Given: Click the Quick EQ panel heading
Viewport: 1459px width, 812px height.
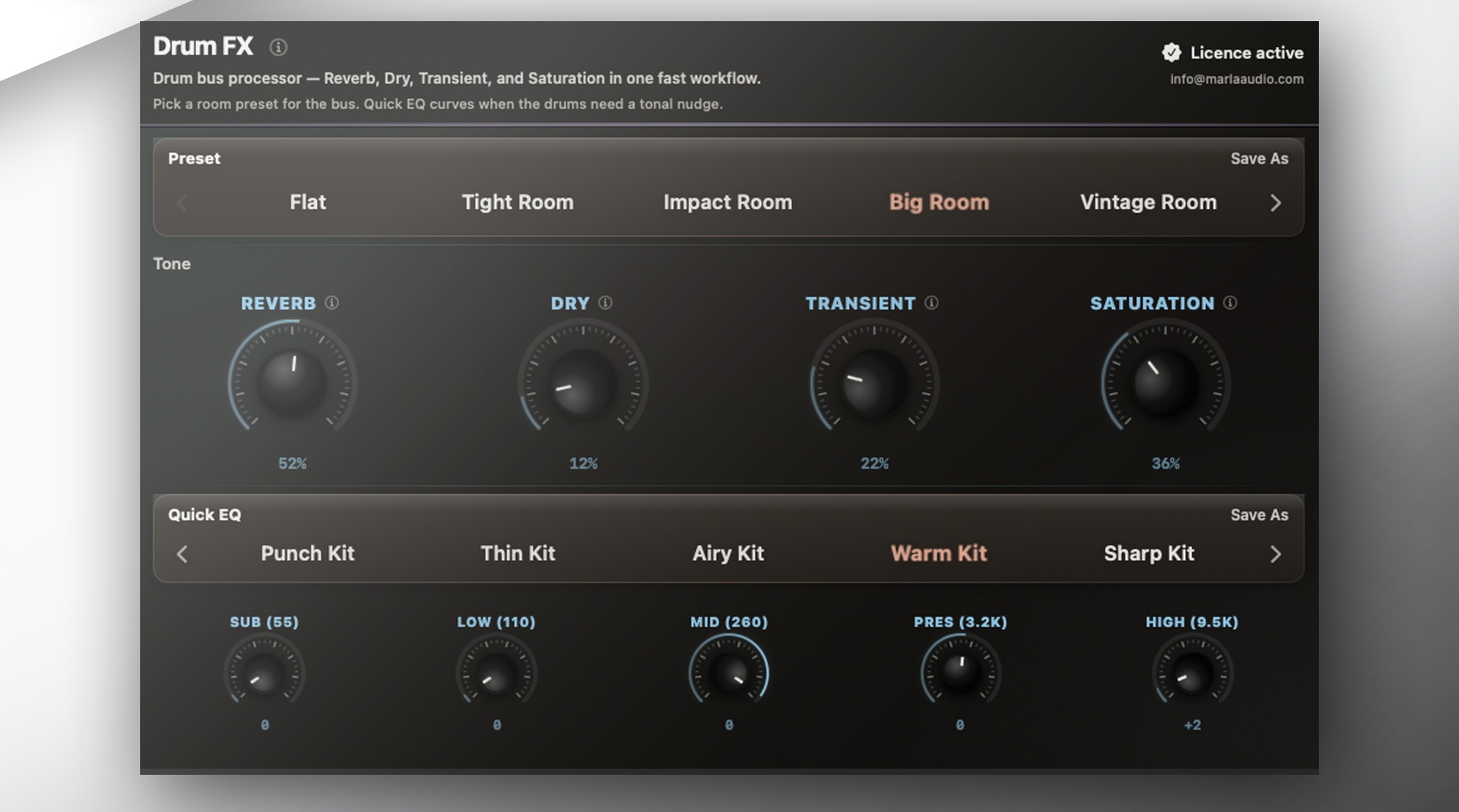Looking at the screenshot, I should (204, 515).
